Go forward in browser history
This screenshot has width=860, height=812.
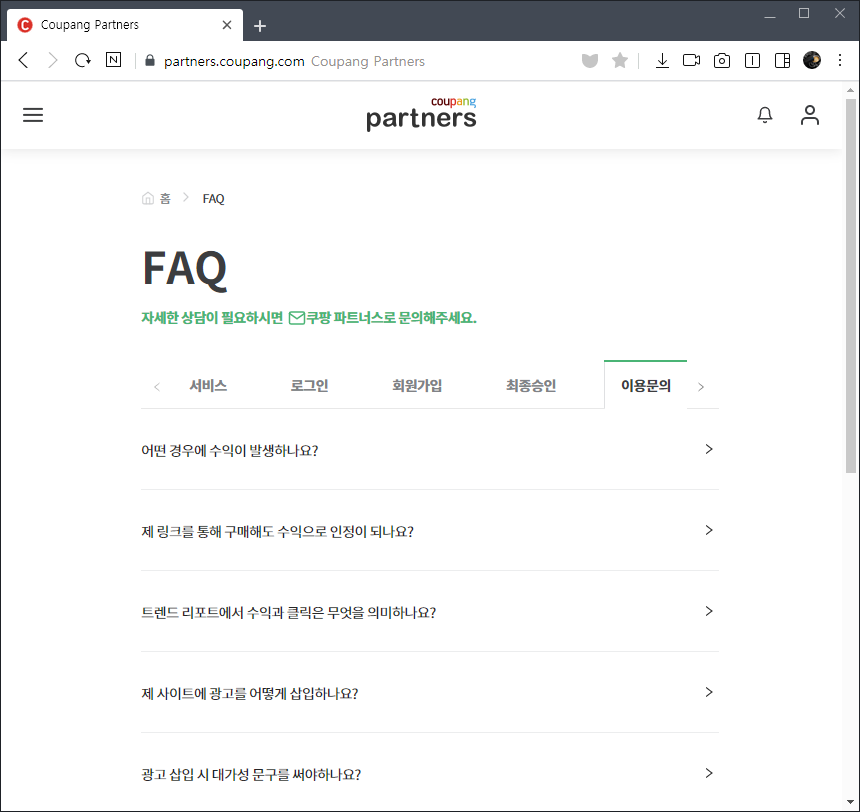(53, 60)
